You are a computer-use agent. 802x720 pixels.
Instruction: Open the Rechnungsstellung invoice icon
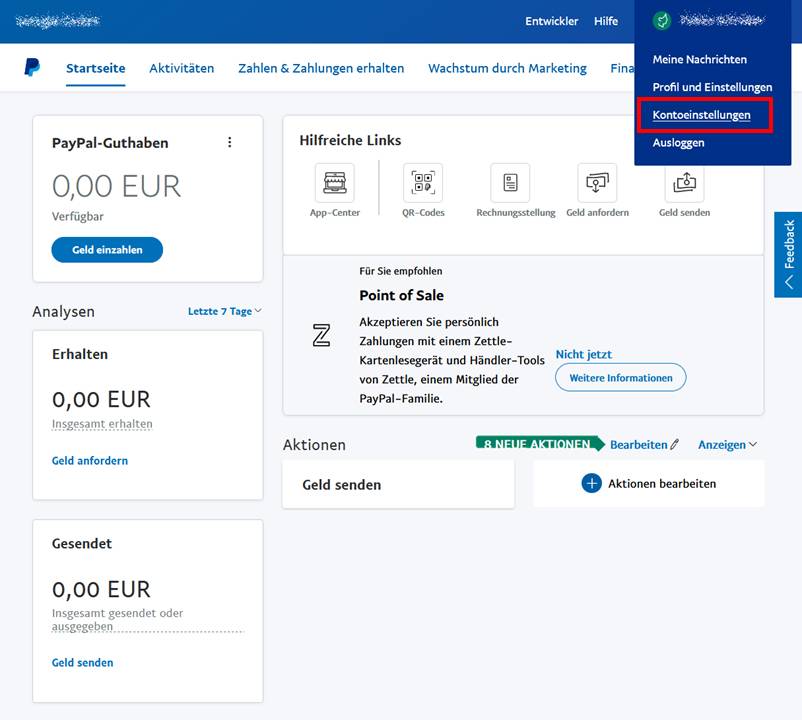pyautogui.click(x=510, y=183)
